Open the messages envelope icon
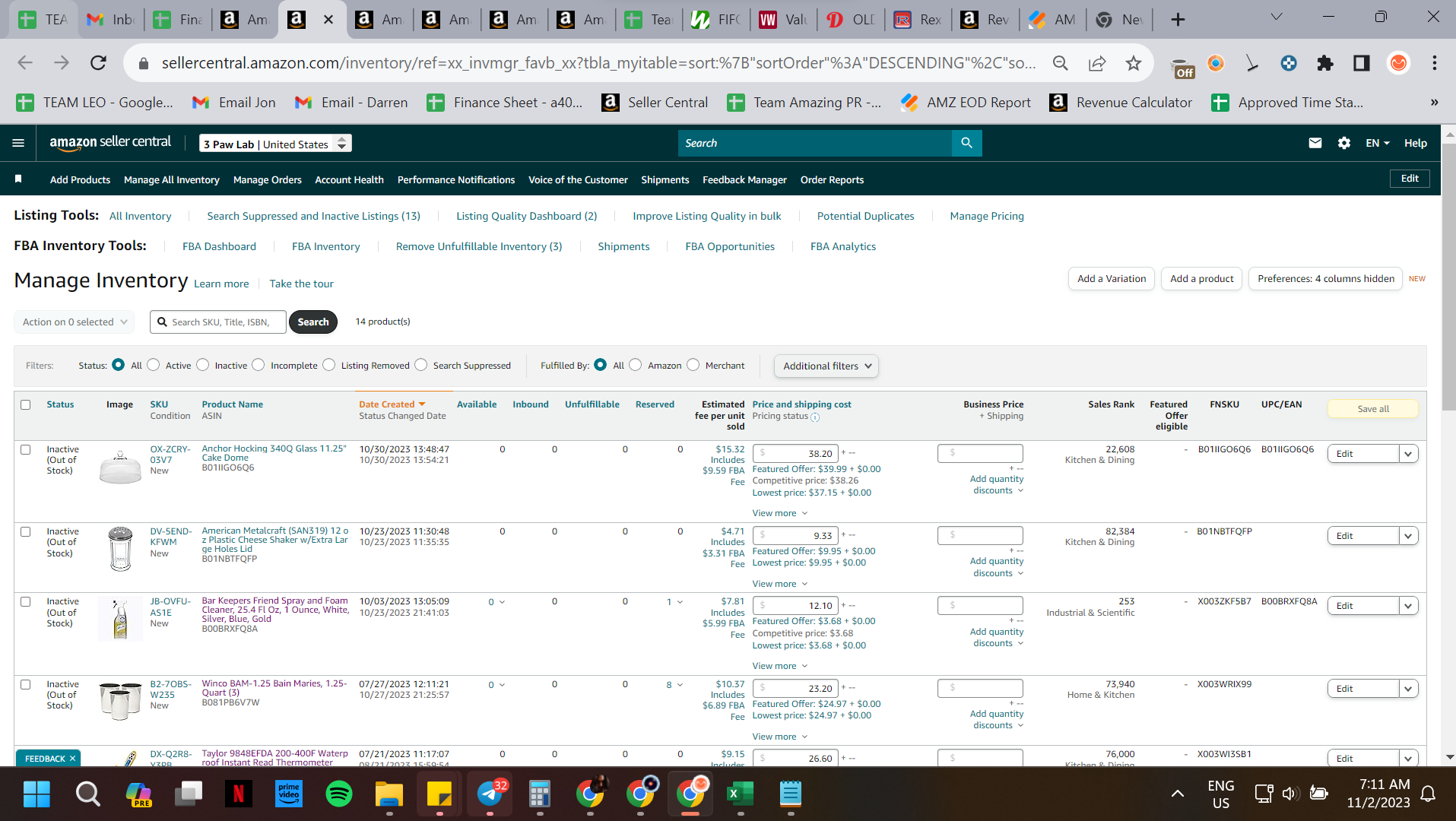The height and width of the screenshot is (821, 1456). pos(1315,143)
